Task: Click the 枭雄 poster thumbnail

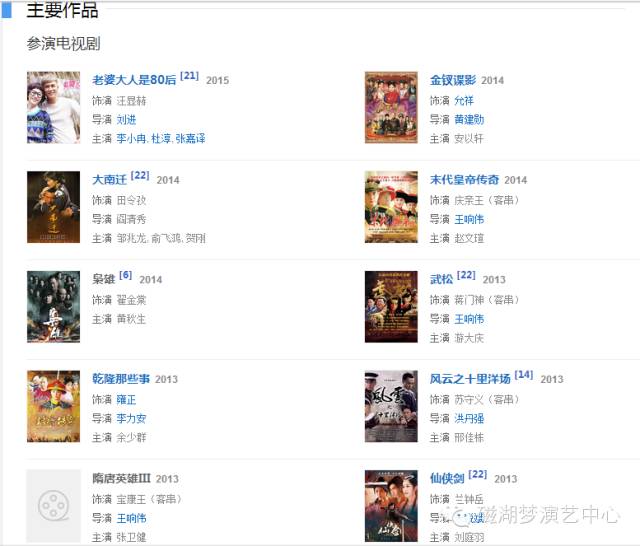Action: [x=53, y=307]
